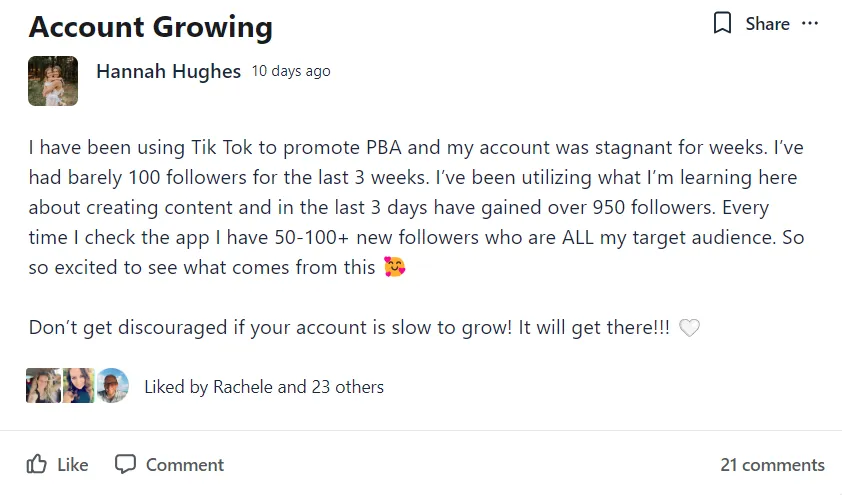Click the Share link

767,24
